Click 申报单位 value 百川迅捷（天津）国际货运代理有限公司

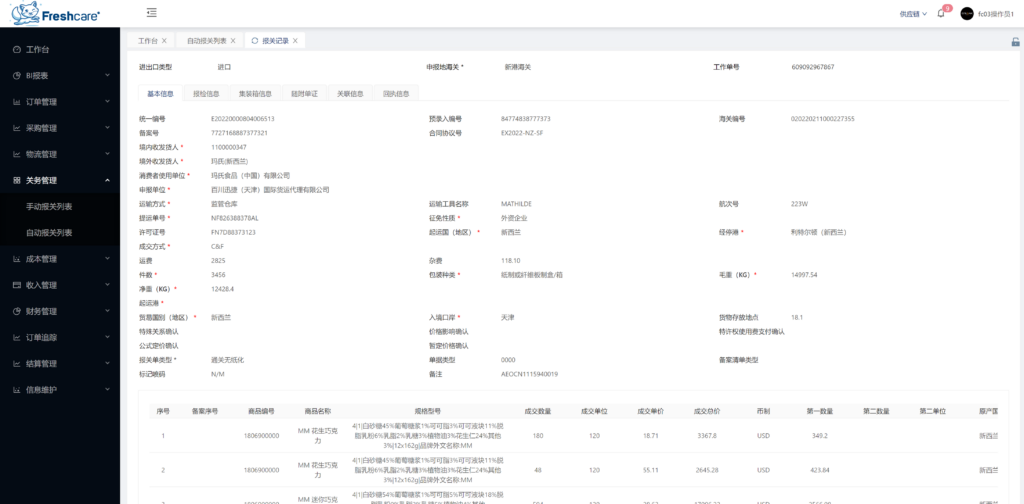270,190
